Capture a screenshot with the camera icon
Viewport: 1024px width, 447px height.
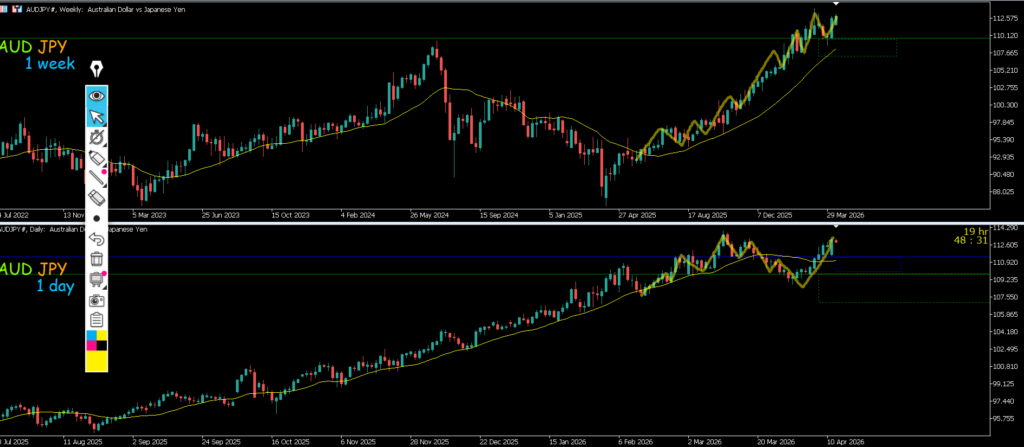pos(97,299)
